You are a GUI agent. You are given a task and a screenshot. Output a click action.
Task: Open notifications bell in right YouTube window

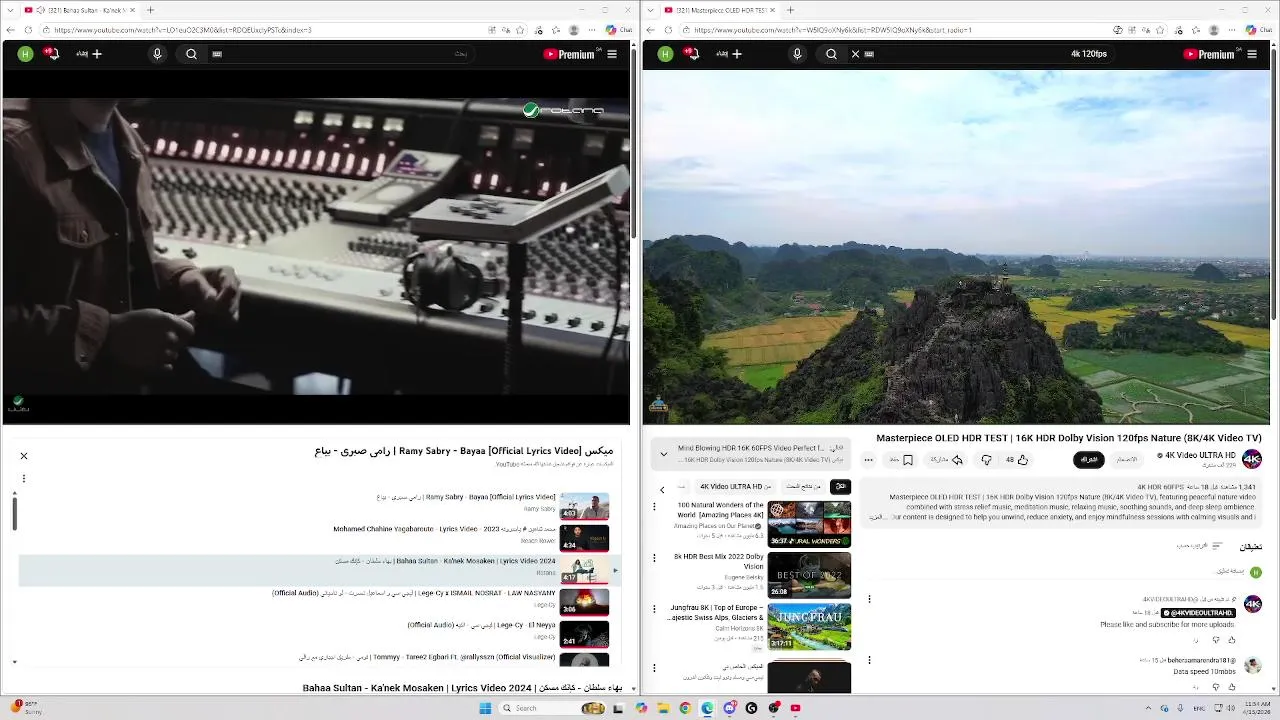(x=692, y=54)
